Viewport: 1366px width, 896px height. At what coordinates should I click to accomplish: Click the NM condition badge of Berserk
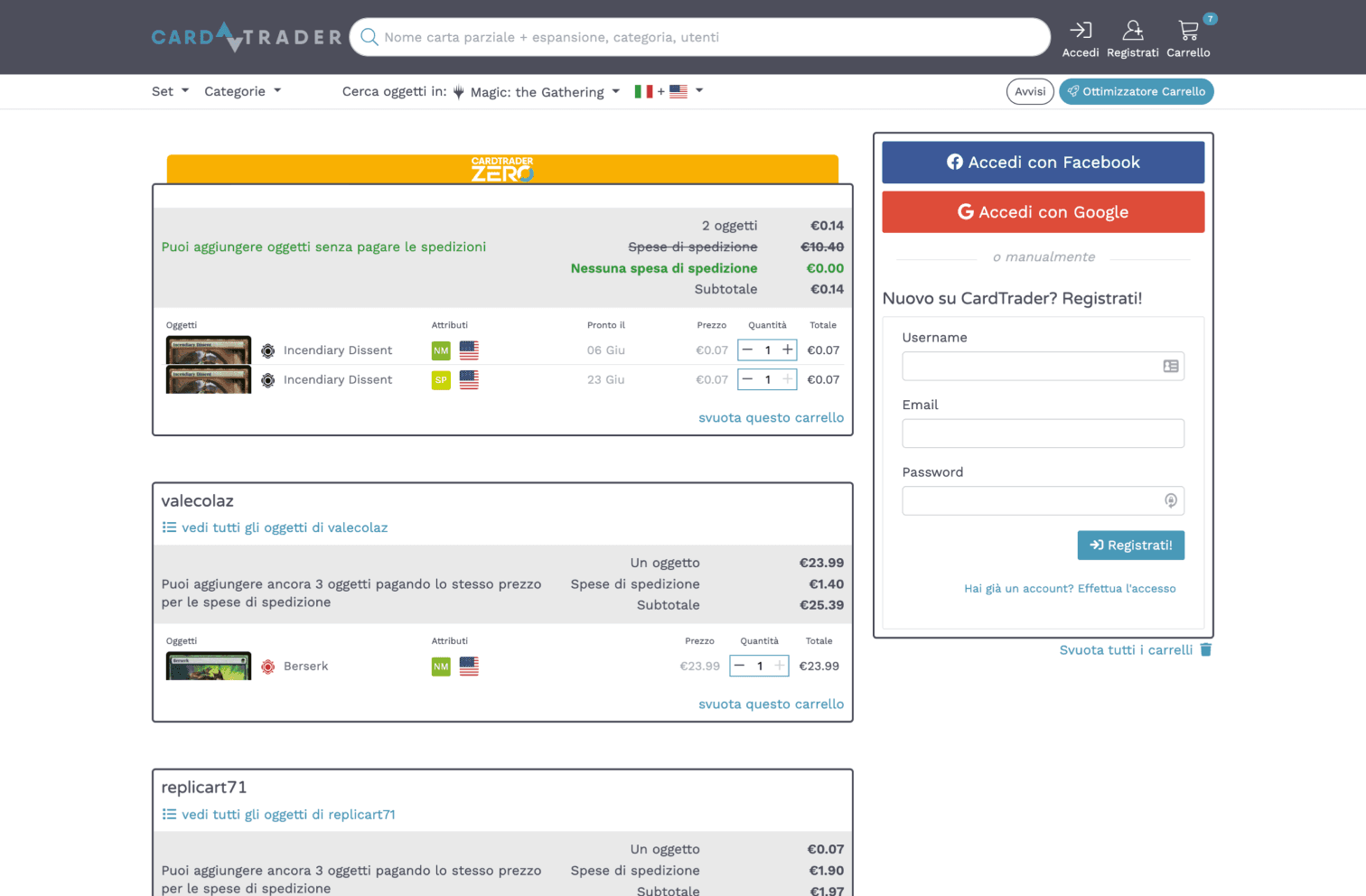tap(441, 667)
